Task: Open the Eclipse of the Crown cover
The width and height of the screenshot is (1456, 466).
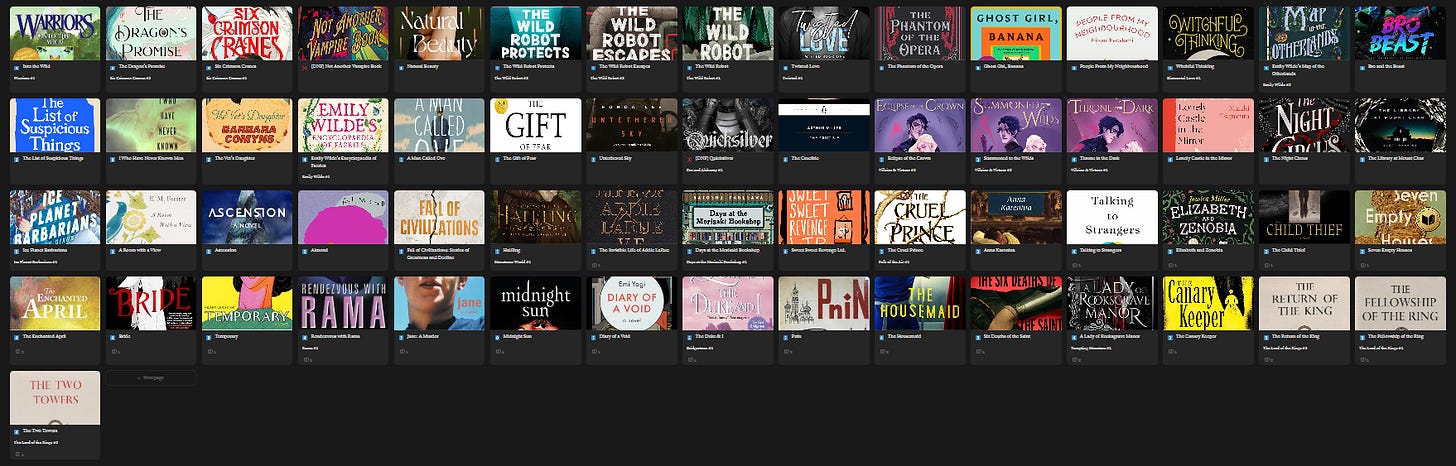Action: pos(920,125)
